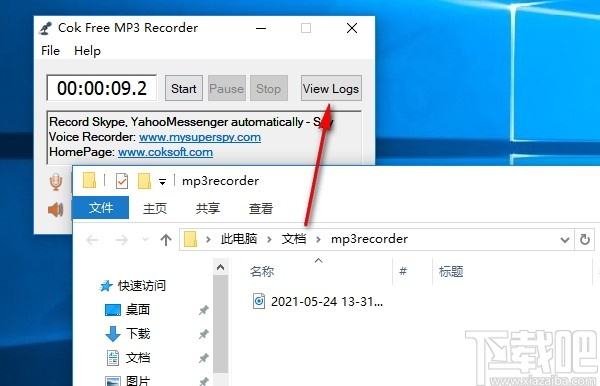This screenshot has height=386, width=600.
Task: Sort files by # column
Action: (x=403, y=271)
